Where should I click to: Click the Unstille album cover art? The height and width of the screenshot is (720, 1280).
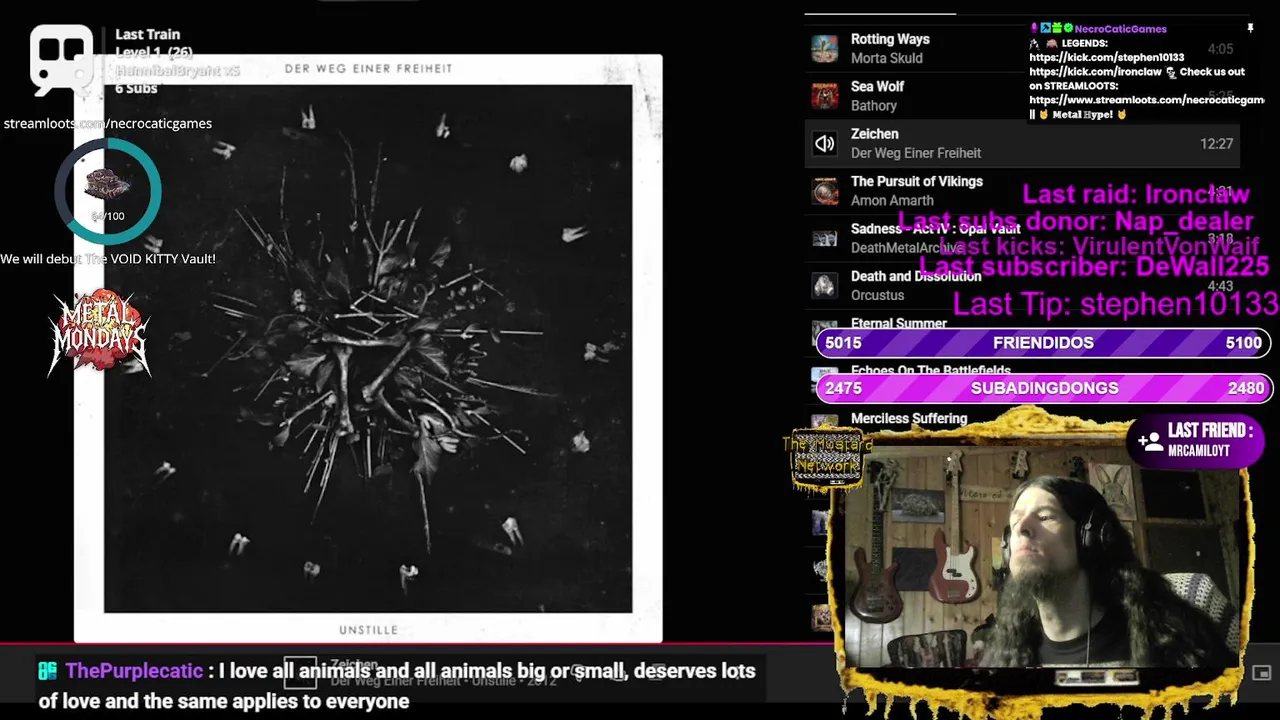(x=368, y=348)
